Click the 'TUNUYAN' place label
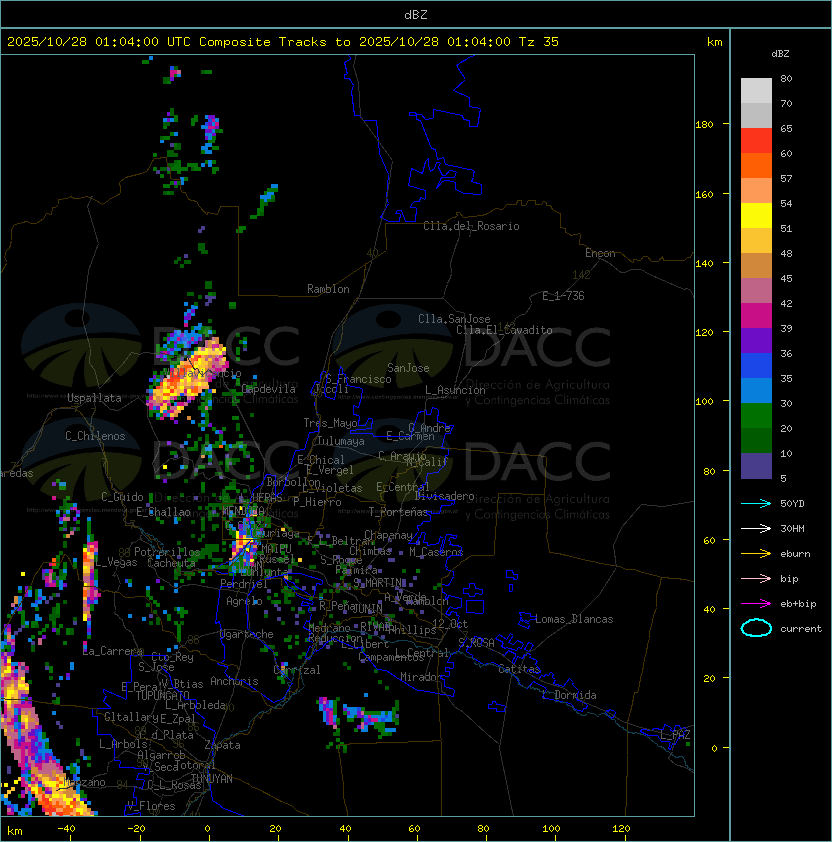This screenshot has height=842, width=832. click(212, 779)
